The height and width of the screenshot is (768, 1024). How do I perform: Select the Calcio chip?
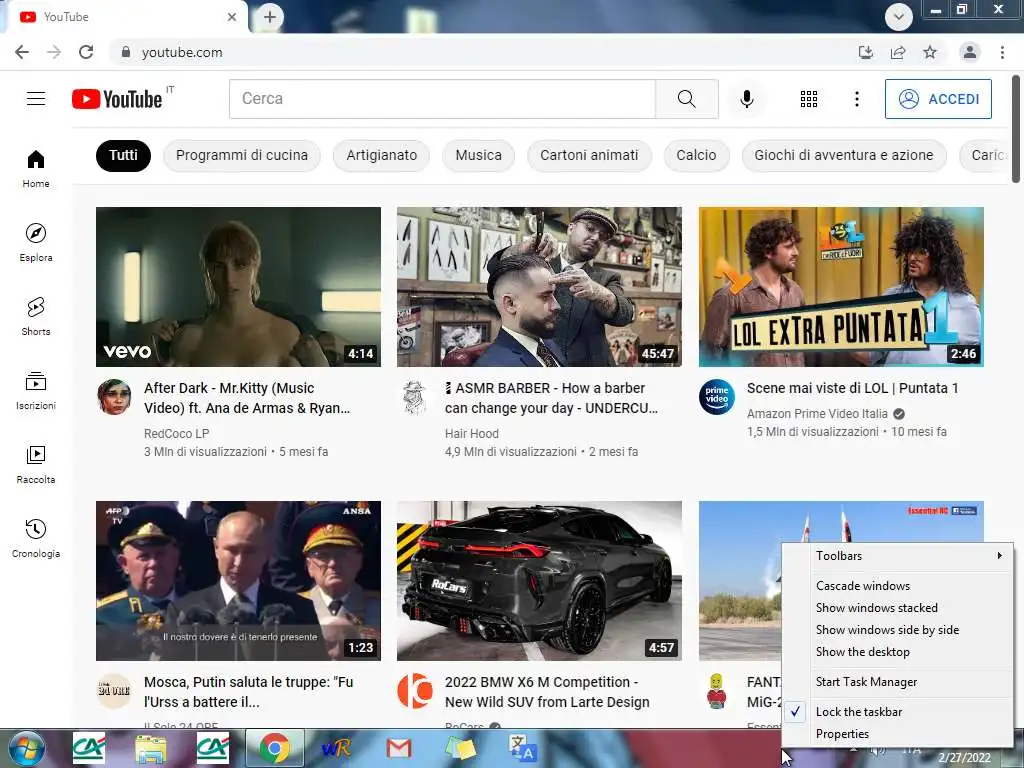[x=696, y=155]
